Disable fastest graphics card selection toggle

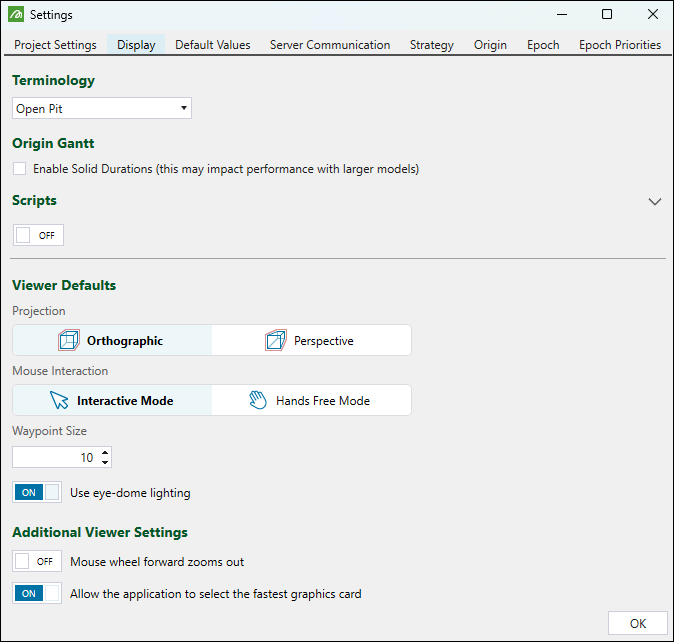pyautogui.click(x=37, y=594)
